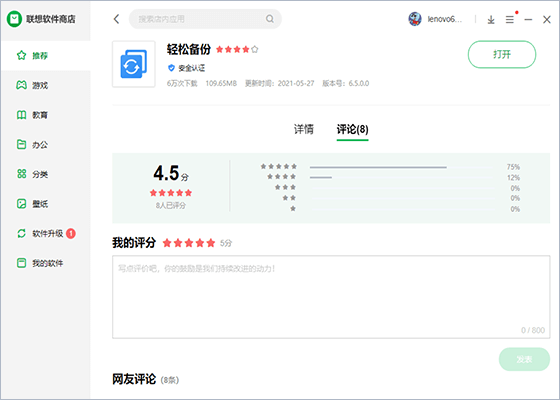Open the 分类 grid icon
This screenshot has width=560, height=400.
coord(21,174)
